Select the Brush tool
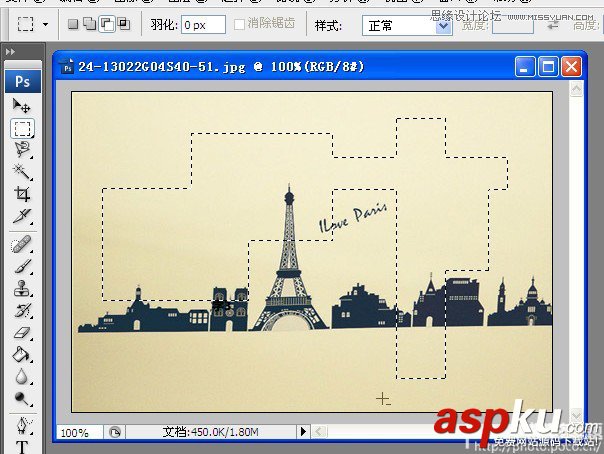 22,266
